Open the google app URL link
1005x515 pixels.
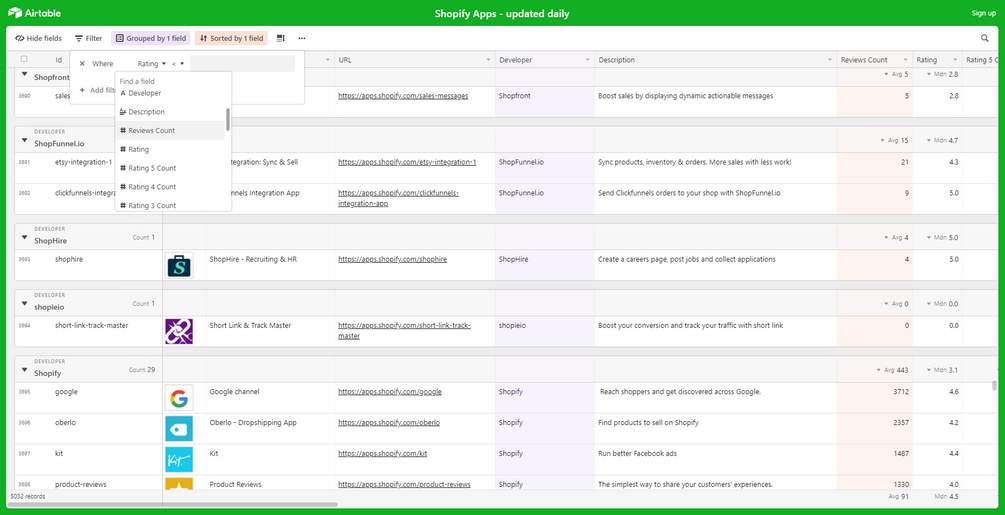coord(390,391)
